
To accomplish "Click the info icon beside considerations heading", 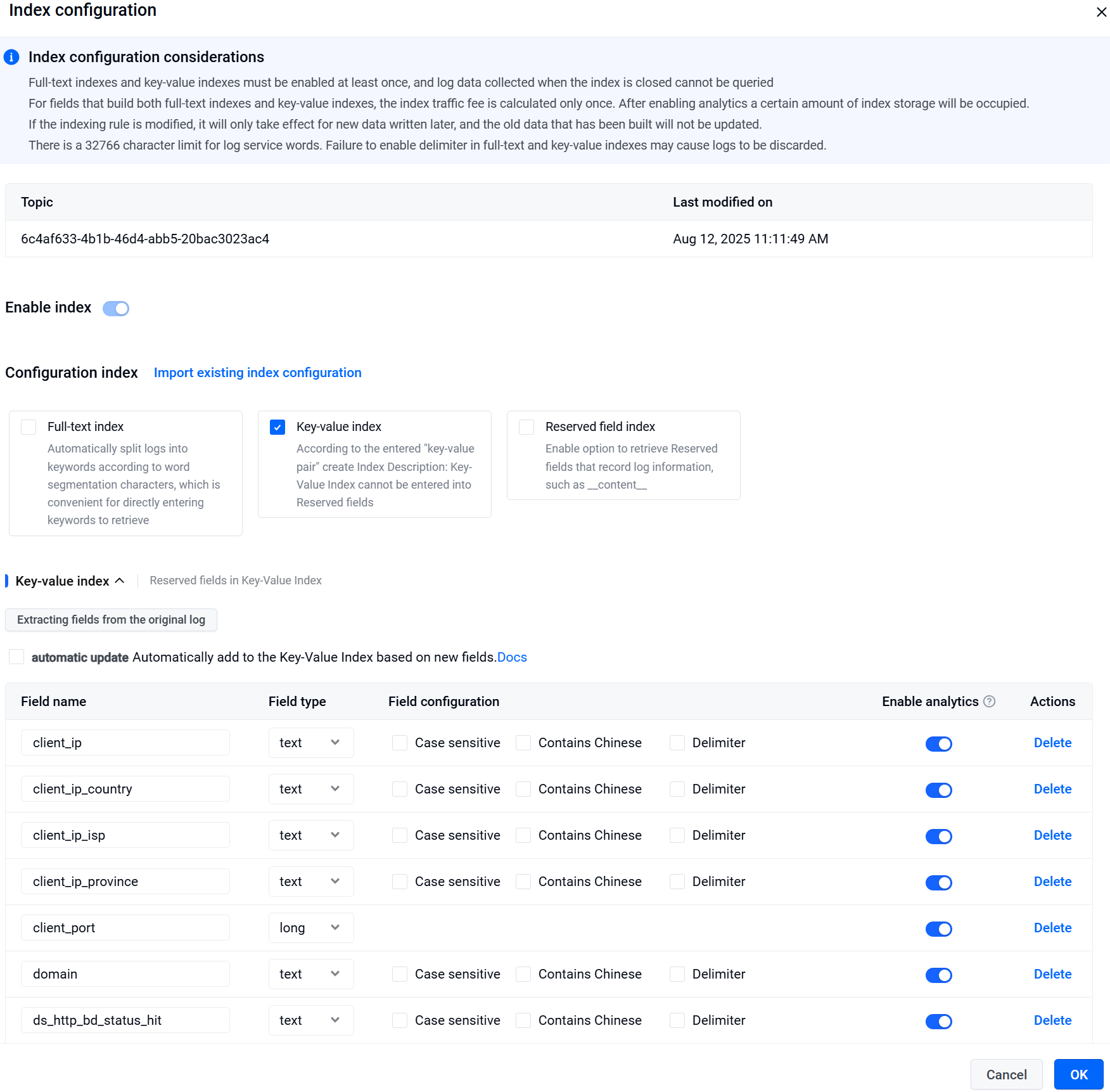I will 11,57.
